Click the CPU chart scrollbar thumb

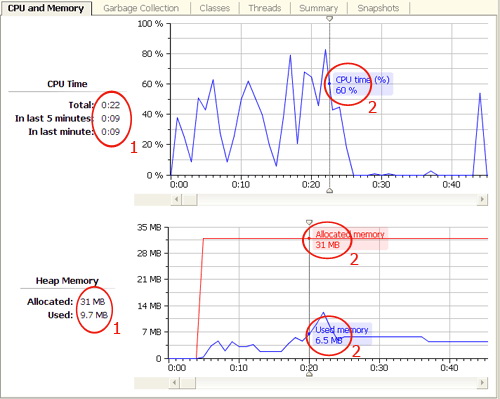click(189, 200)
